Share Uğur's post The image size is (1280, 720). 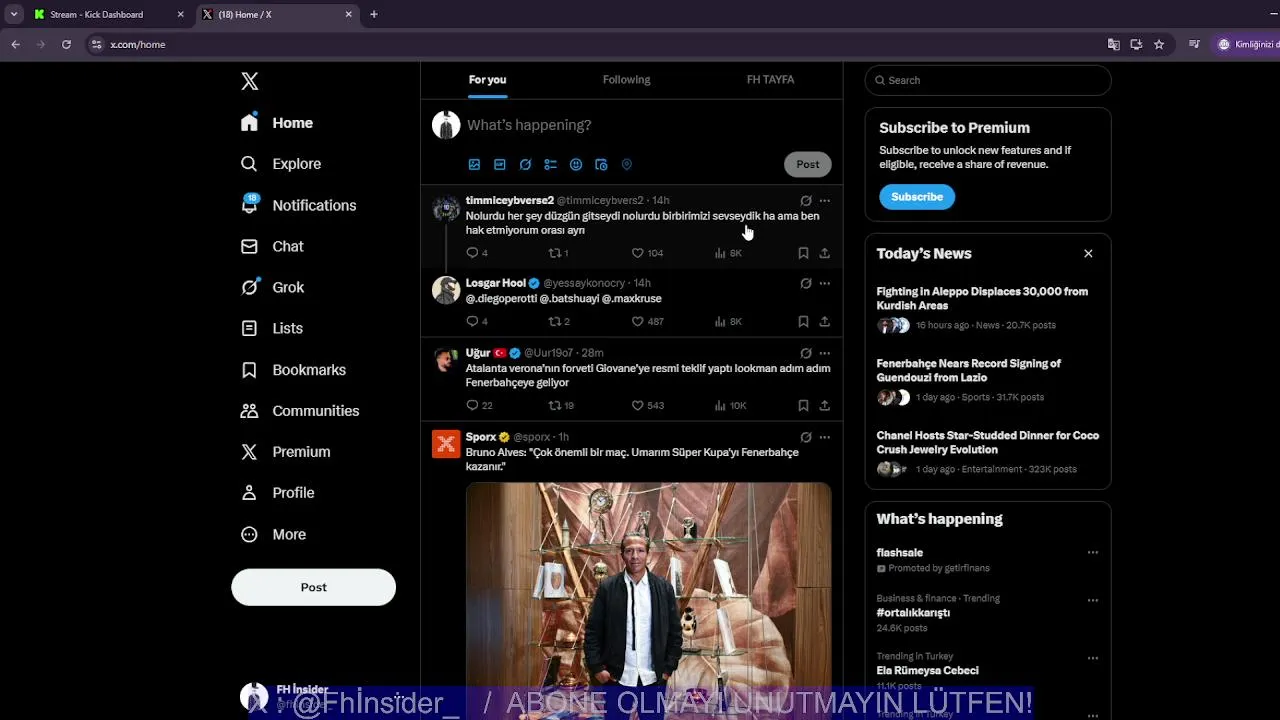point(824,405)
